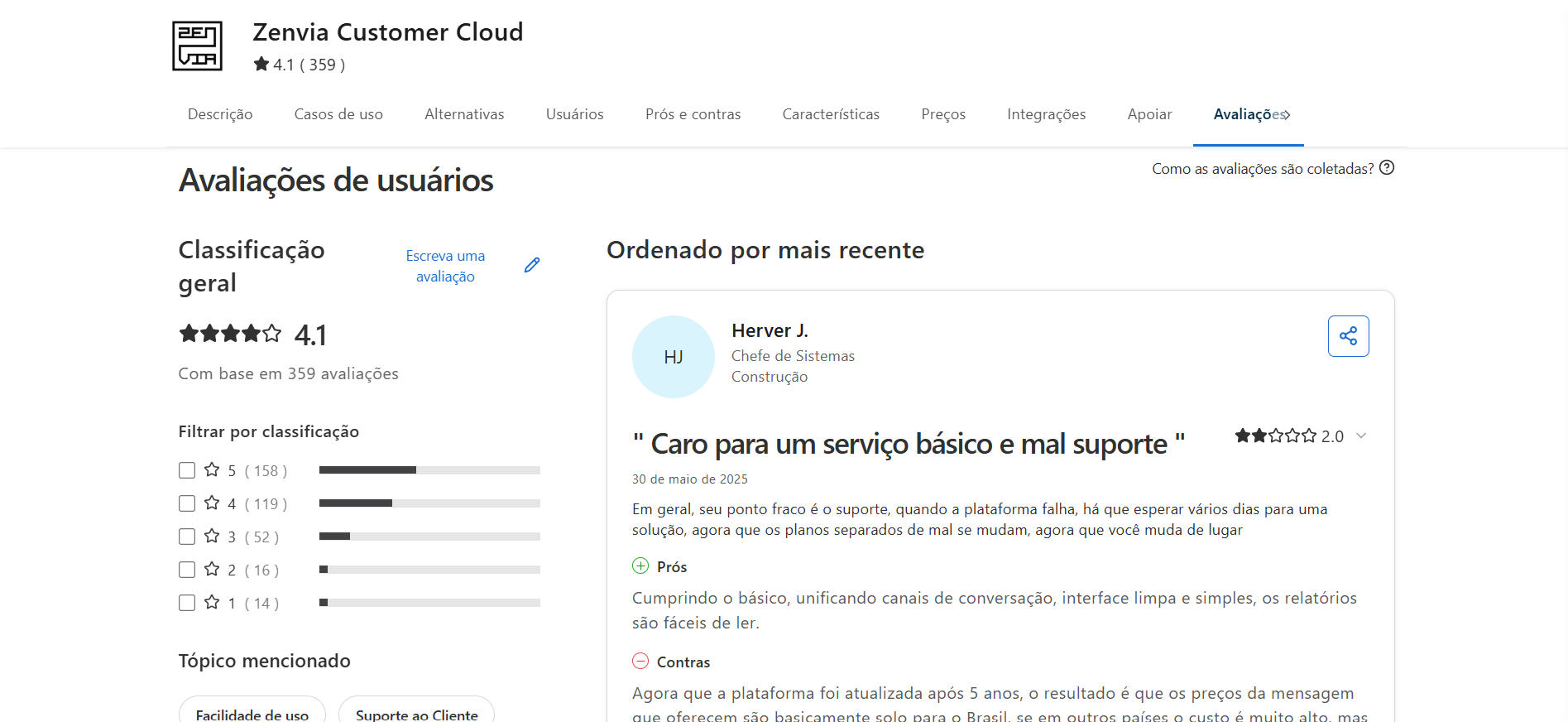This screenshot has height=722, width=1568.
Task: Click the Zenvia logo icon
Action: (x=197, y=46)
